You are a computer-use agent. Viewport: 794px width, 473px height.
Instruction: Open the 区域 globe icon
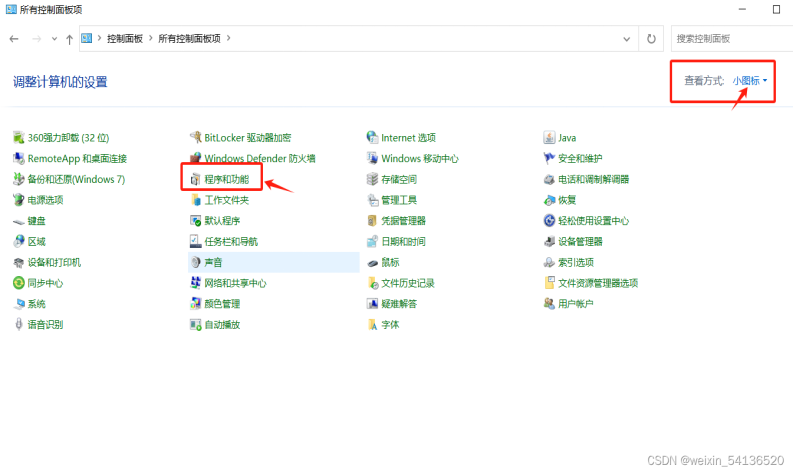[x=19, y=241]
